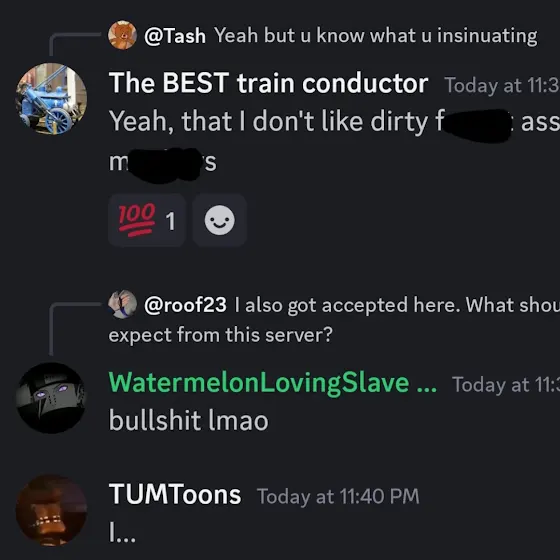Click the TUMToons message reading I...
560x560 pixels.
pyautogui.click(x=122, y=533)
